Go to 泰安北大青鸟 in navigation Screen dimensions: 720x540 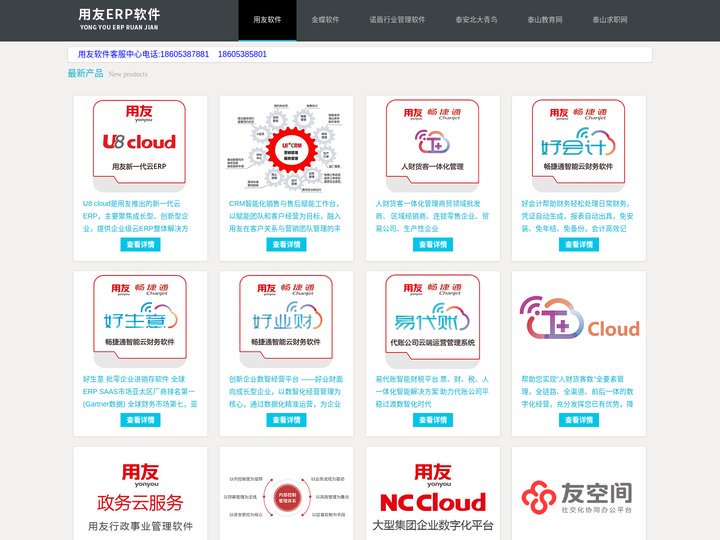click(x=476, y=20)
